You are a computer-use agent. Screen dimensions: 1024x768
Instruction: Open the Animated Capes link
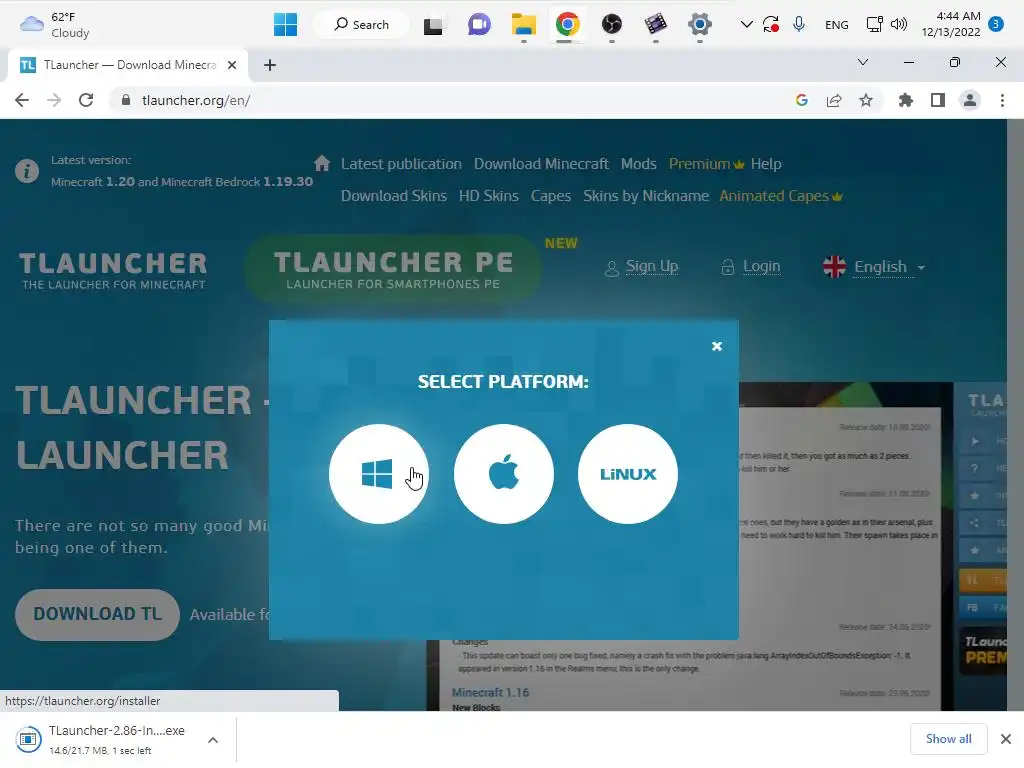click(780, 196)
